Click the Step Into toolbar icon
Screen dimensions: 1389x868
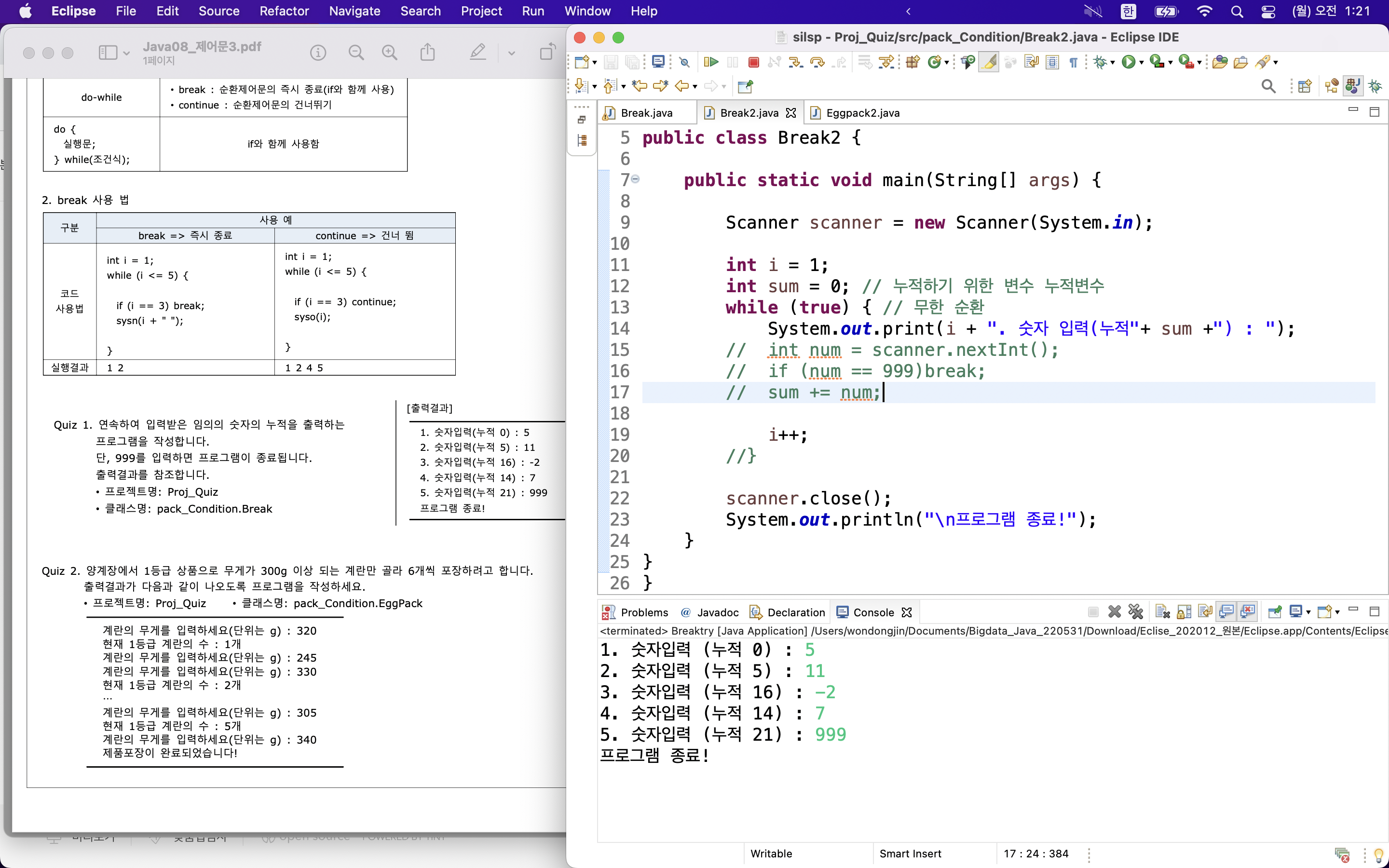[x=795, y=62]
